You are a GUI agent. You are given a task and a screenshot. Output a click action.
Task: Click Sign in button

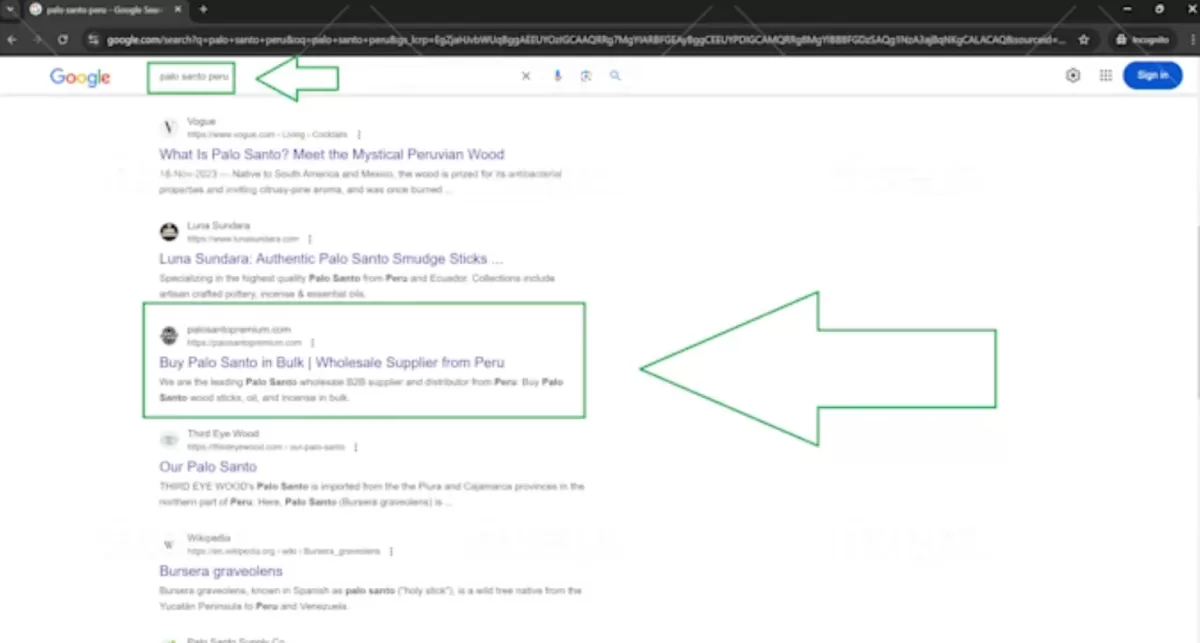1152,75
